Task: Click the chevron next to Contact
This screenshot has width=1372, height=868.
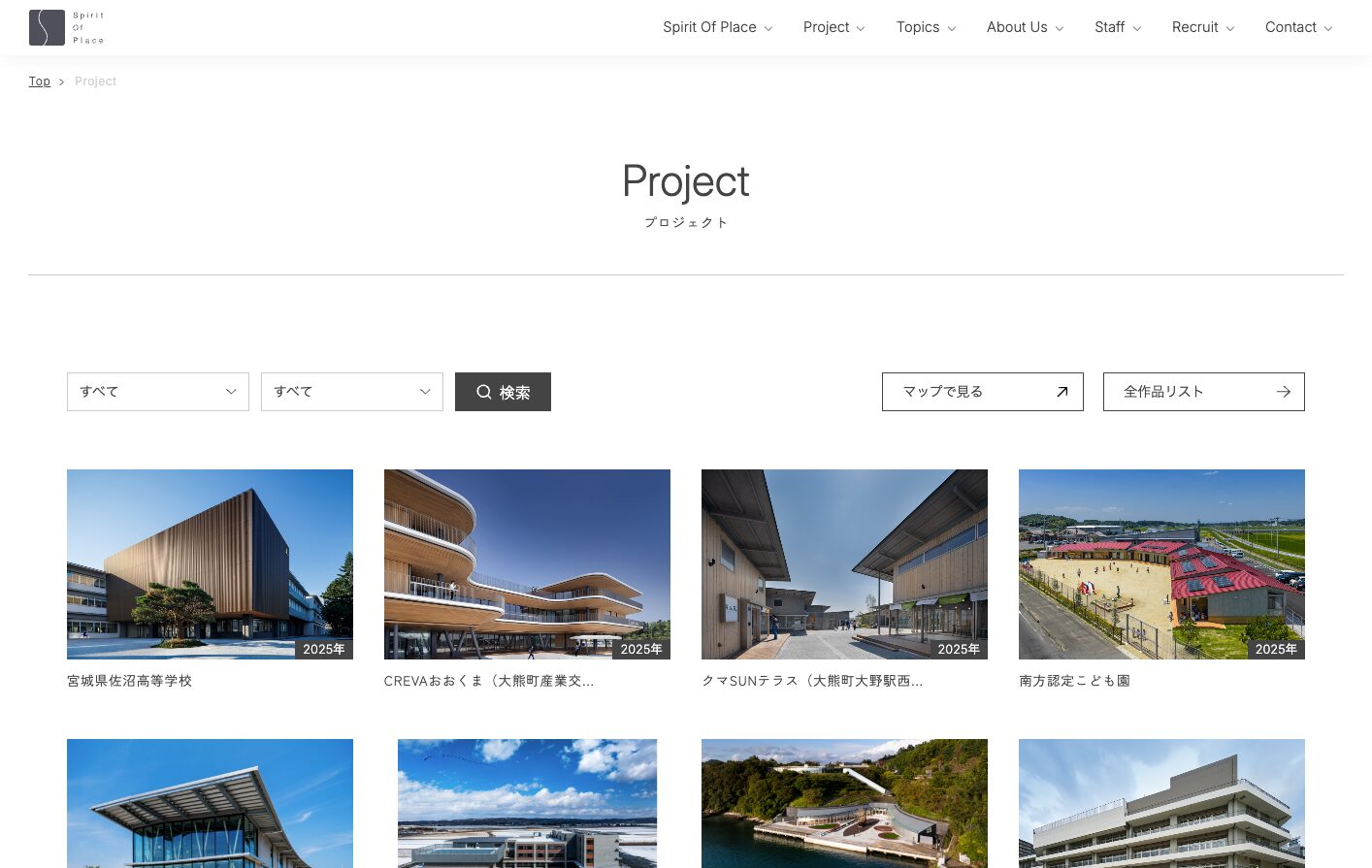Action: (1328, 28)
